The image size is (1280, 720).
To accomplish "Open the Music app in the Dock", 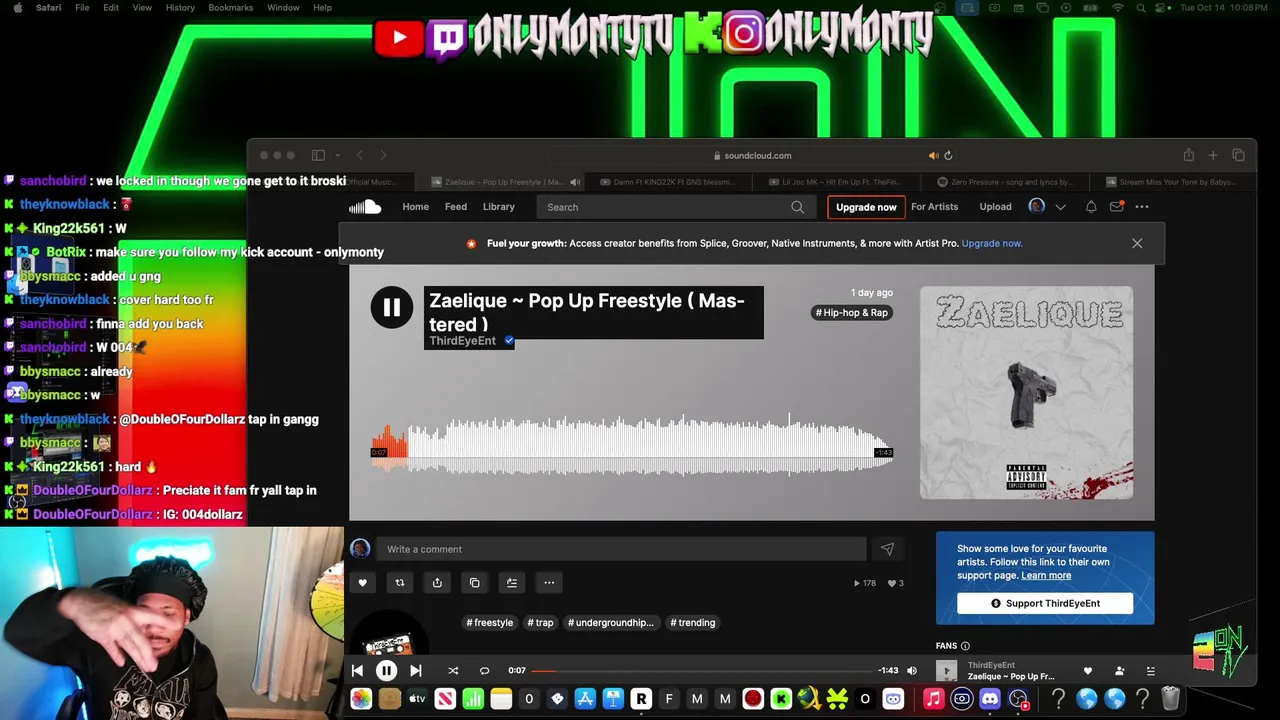I will click(933, 699).
